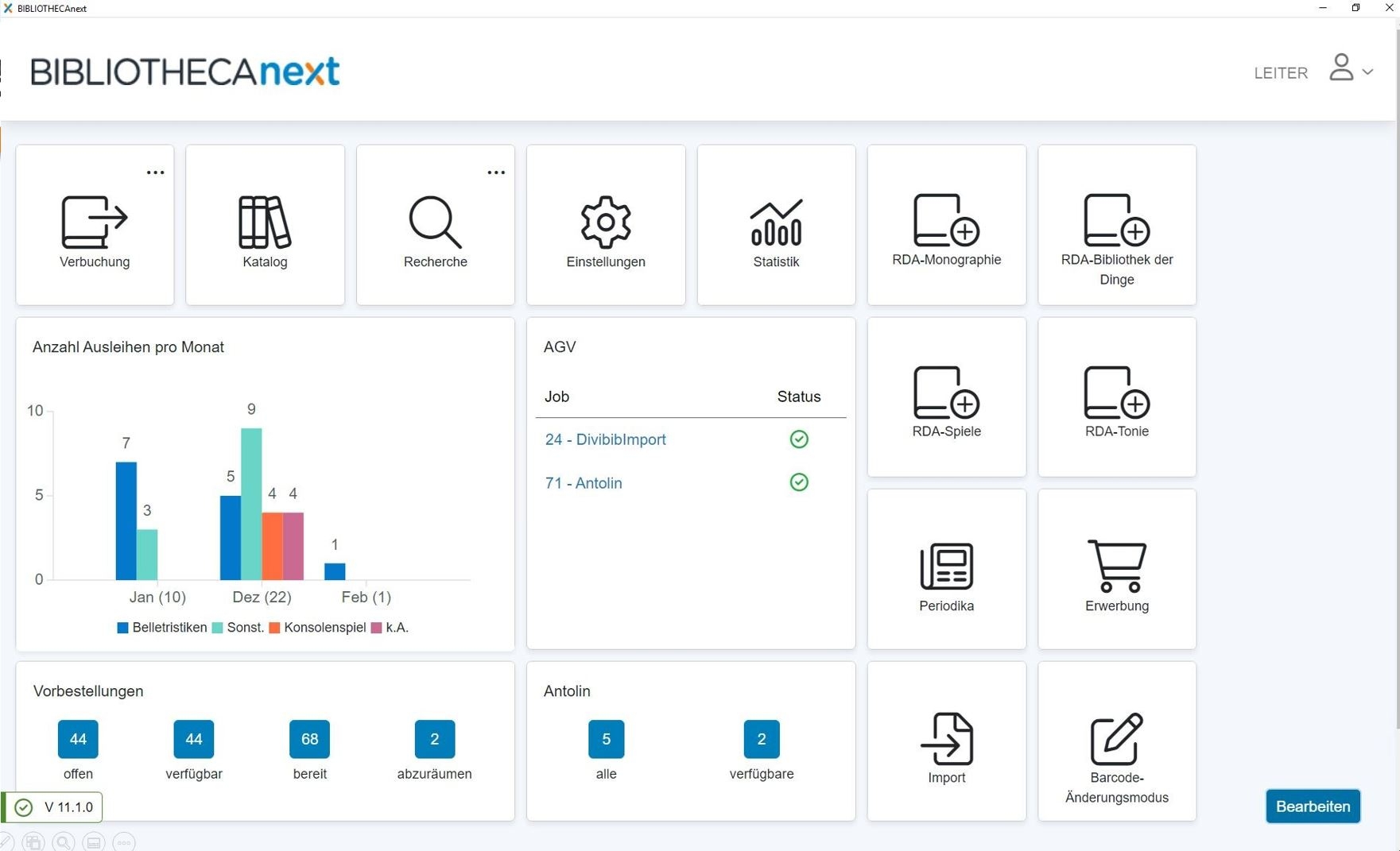Open the 71 - Antolin job
The width and height of the screenshot is (1400, 851).
click(584, 483)
